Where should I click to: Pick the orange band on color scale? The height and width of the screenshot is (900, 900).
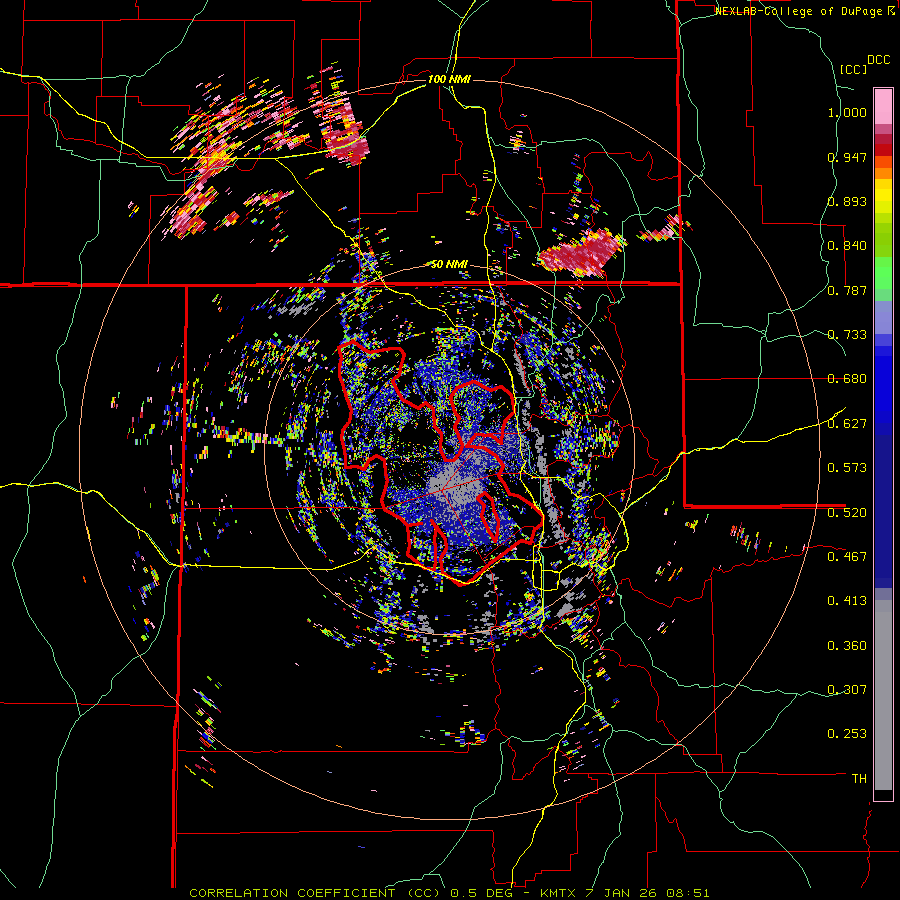883,173
